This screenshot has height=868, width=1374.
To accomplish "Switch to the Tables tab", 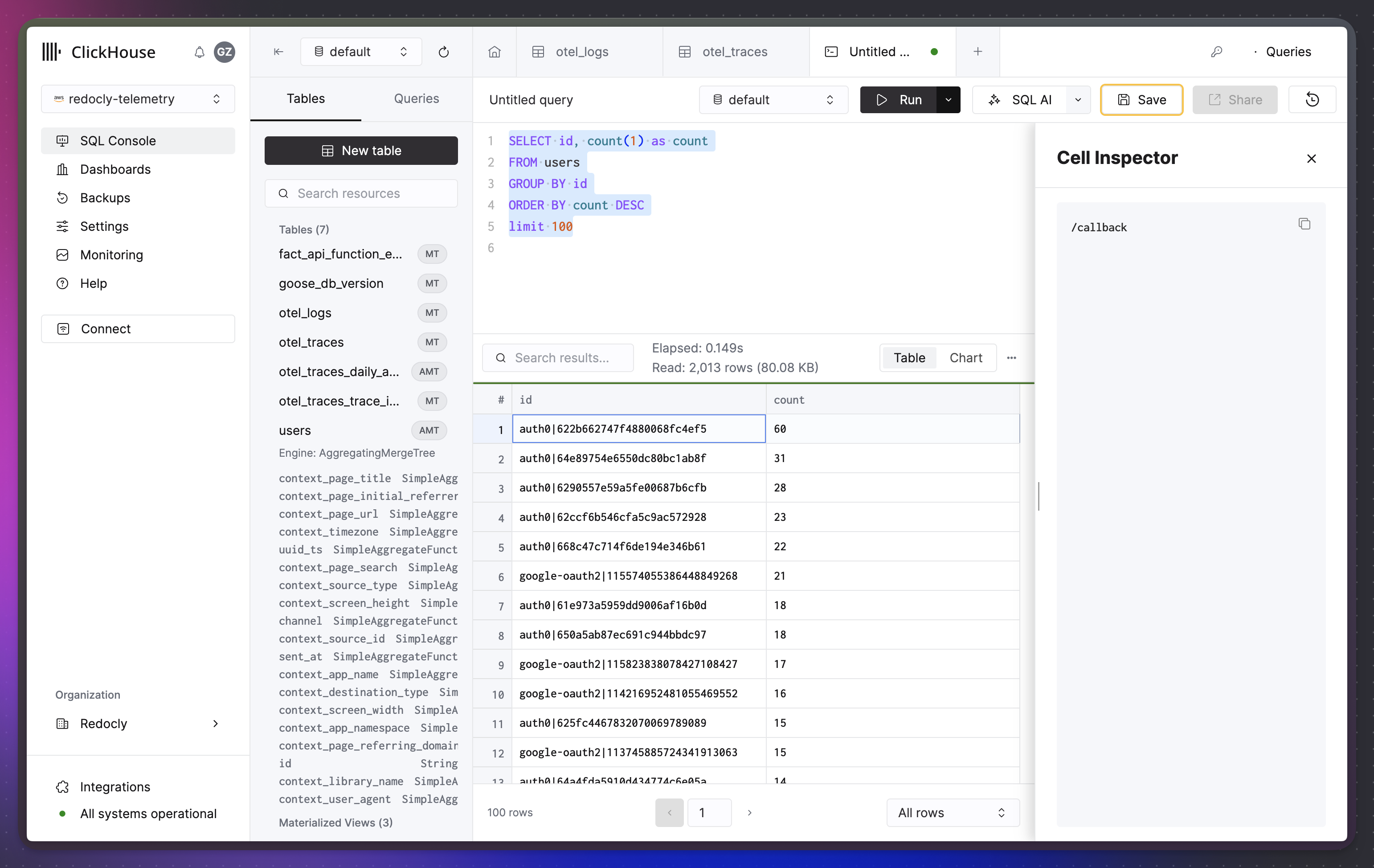I will [x=306, y=99].
